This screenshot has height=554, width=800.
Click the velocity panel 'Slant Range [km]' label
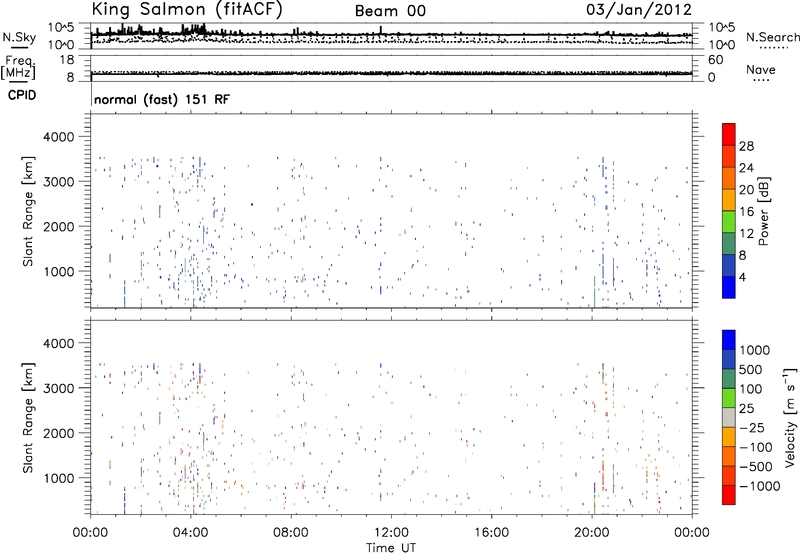point(28,418)
